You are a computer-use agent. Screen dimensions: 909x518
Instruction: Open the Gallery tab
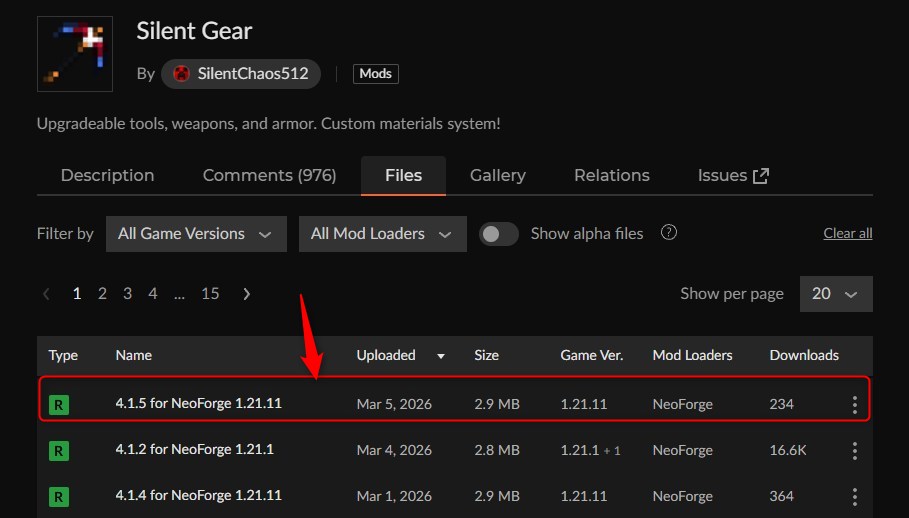pyautogui.click(x=498, y=176)
